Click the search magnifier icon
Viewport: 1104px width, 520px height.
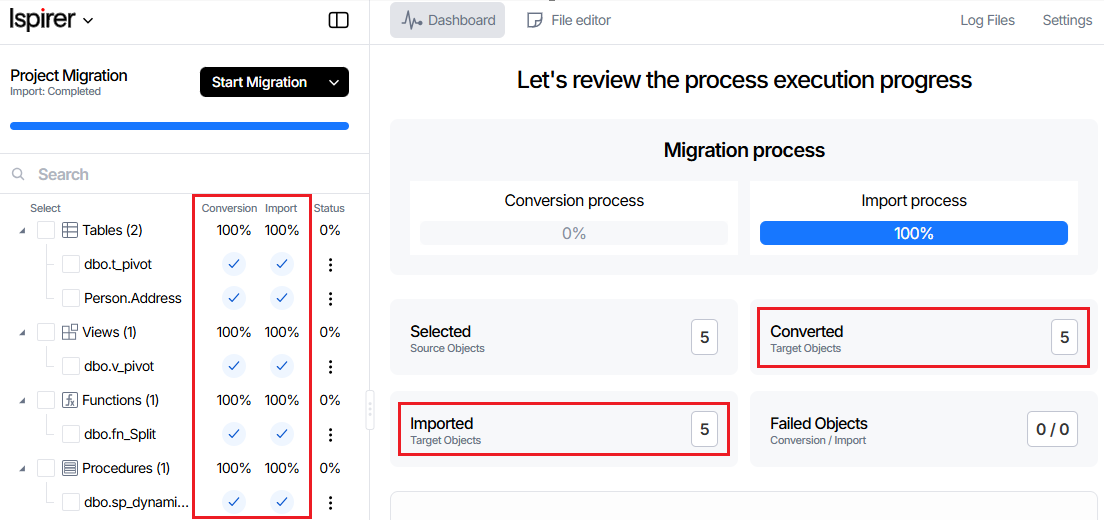point(18,174)
